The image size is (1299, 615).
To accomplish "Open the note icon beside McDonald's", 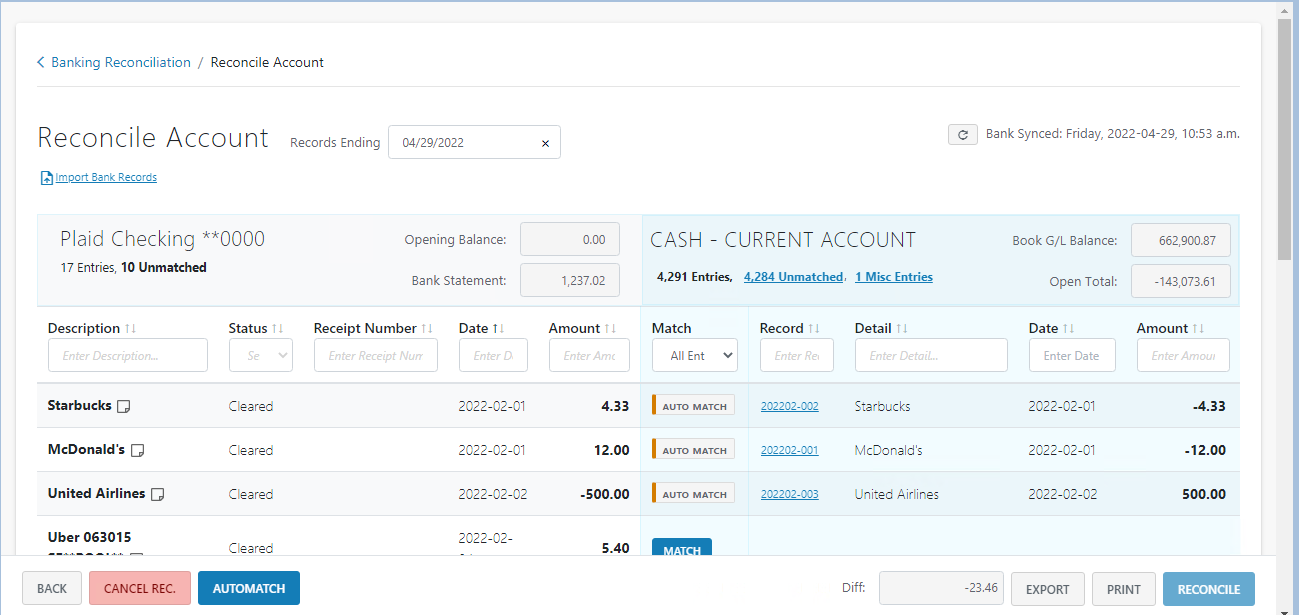I will click(x=137, y=449).
